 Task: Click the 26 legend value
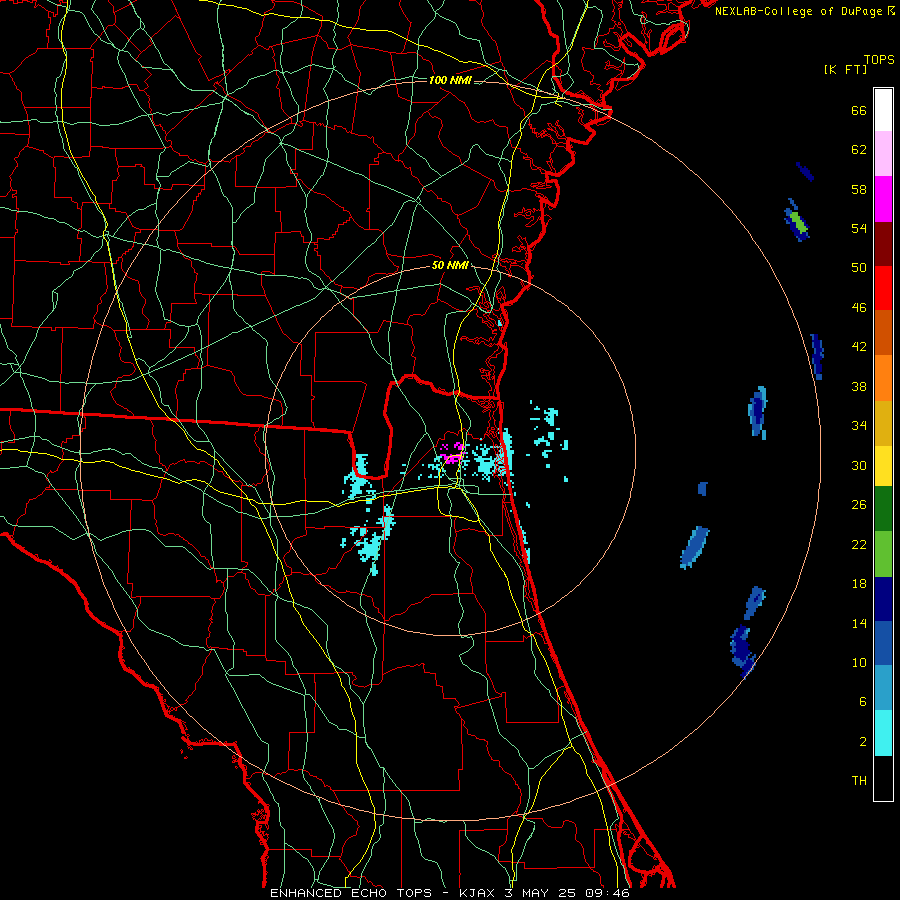tap(859, 505)
